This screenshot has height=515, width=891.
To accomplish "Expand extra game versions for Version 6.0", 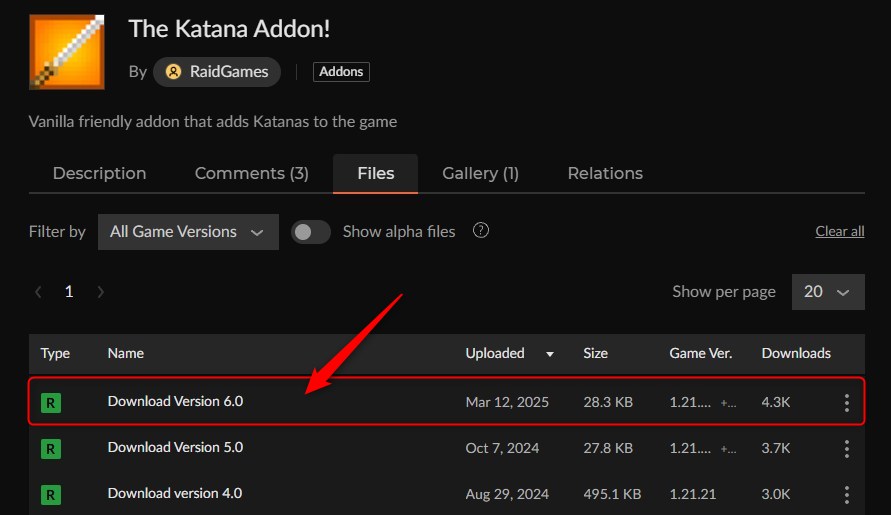I will 728,403.
